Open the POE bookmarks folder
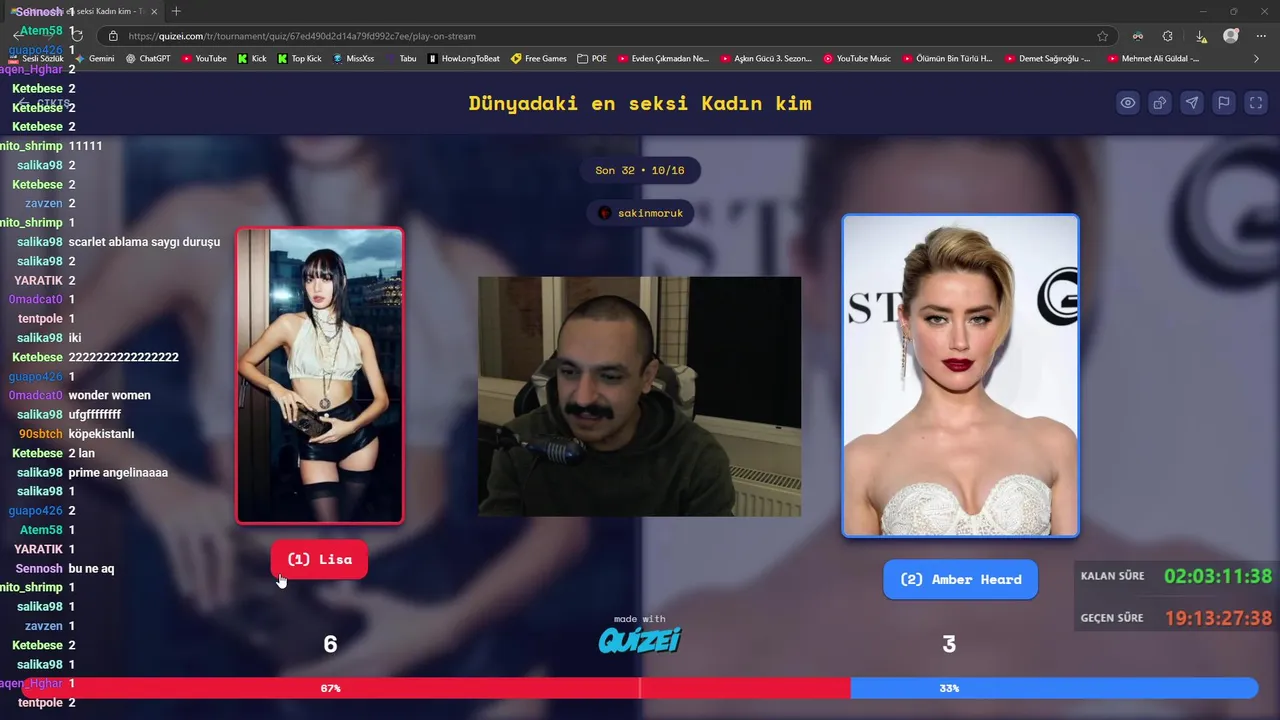This screenshot has height=720, width=1280. tap(592, 59)
